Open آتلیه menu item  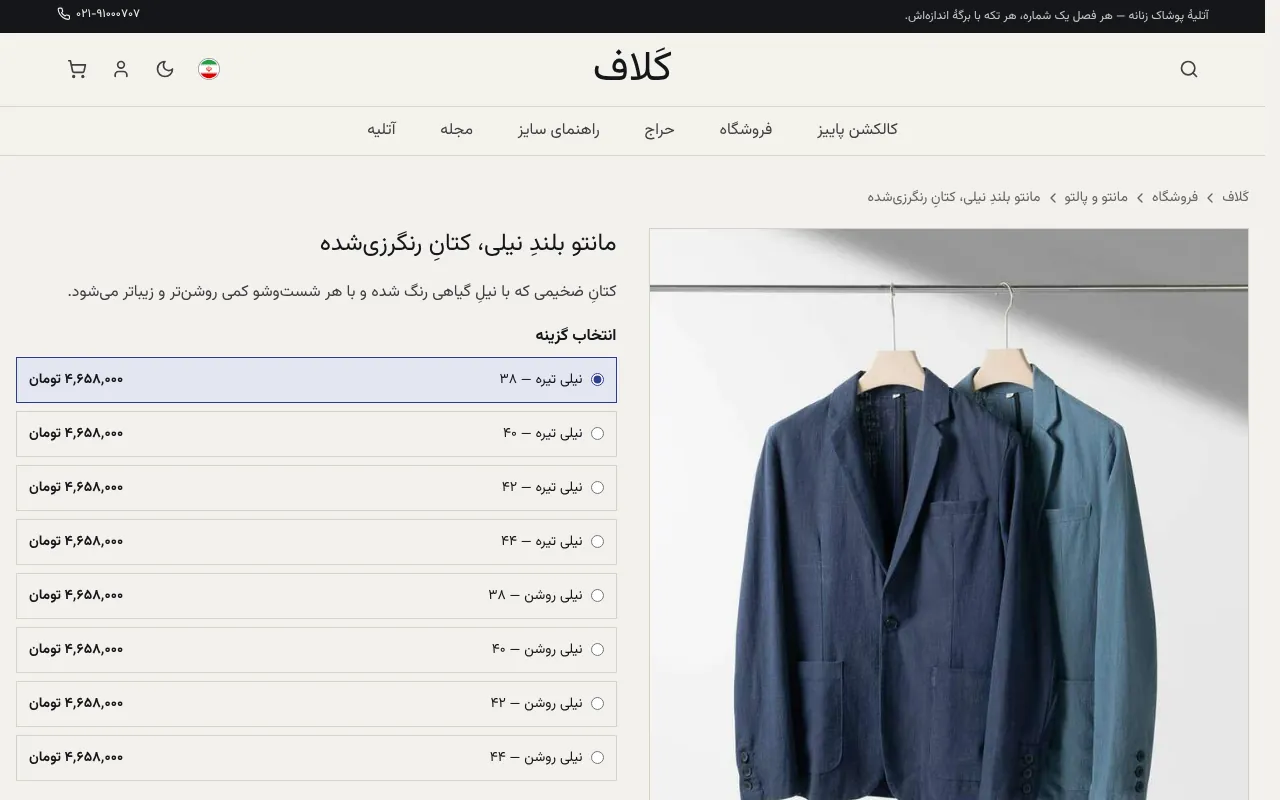[381, 130]
